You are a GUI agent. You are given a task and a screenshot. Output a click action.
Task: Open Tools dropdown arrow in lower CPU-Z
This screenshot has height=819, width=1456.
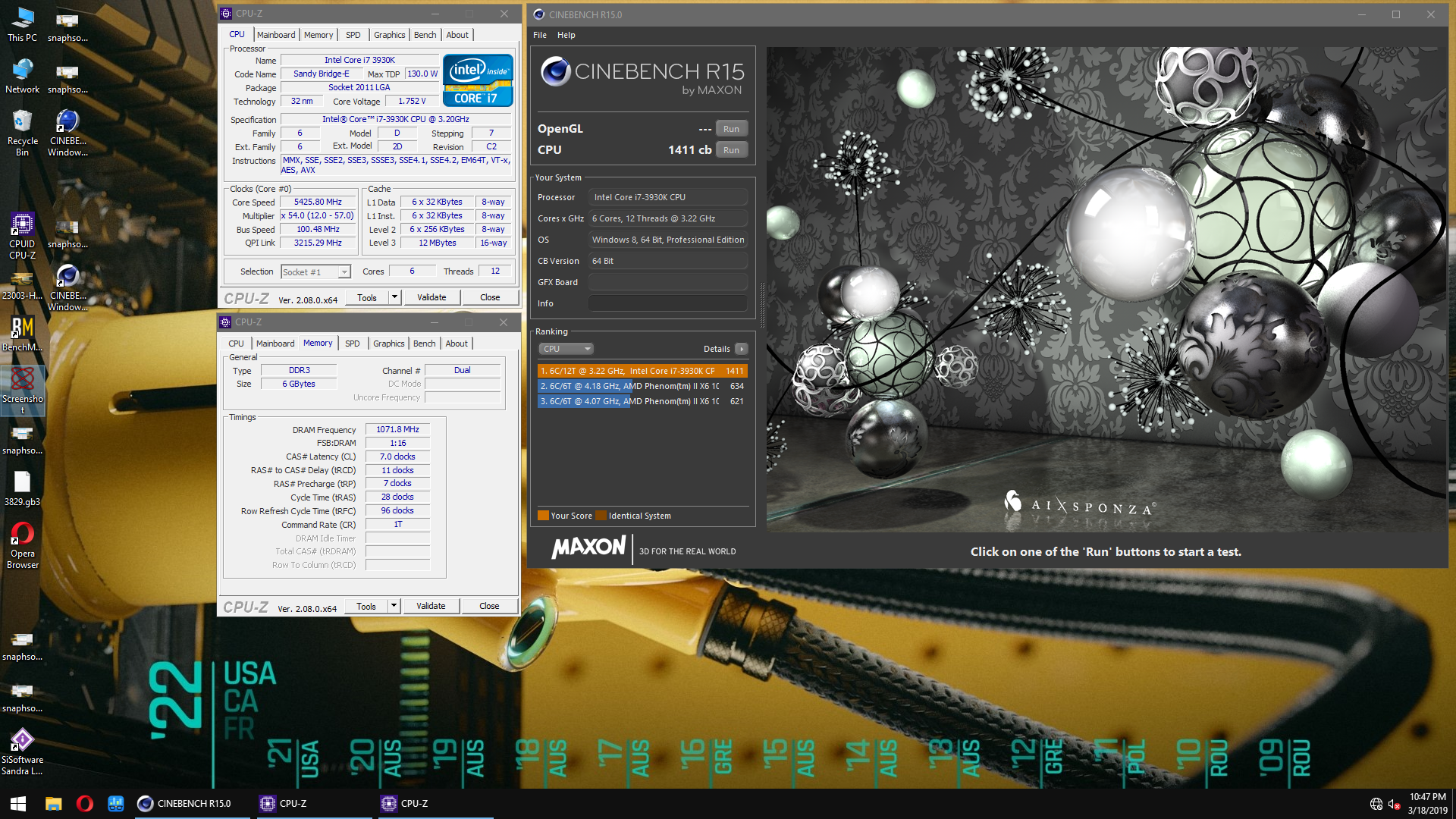[x=394, y=606]
